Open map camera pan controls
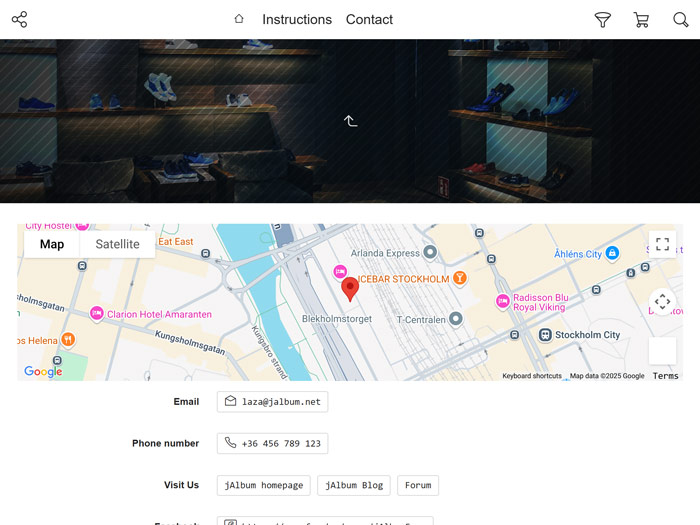700x525 pixels. [662, 301]
